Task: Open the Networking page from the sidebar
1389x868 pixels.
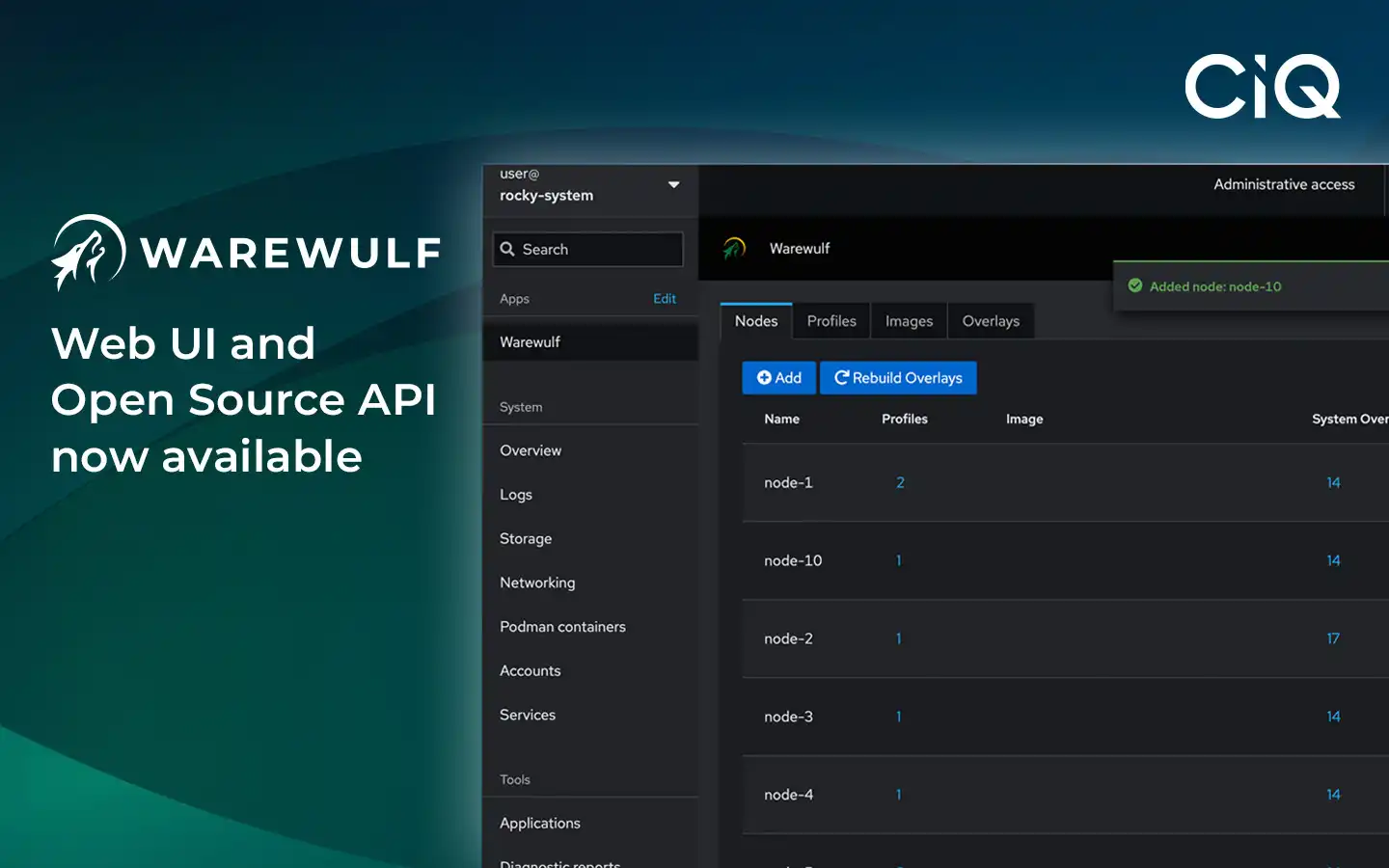Action: 537,583
